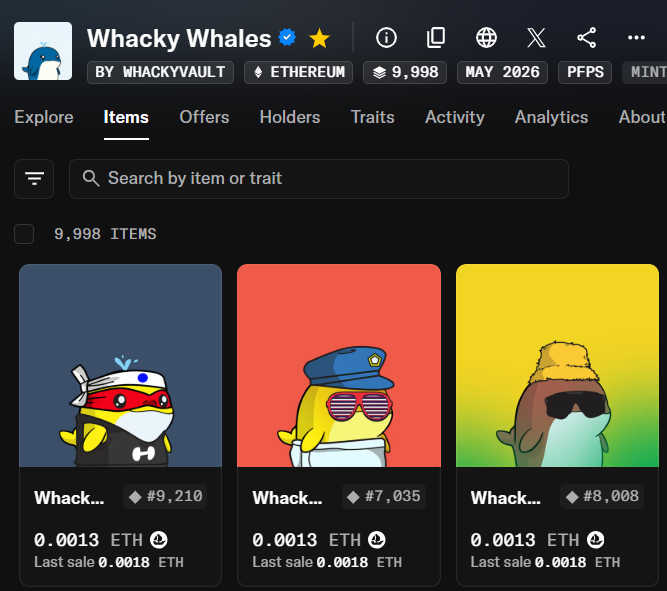This screenshot has width=667, height=591.
Task: Switch to the Explore tab
Action: (44, 117)
